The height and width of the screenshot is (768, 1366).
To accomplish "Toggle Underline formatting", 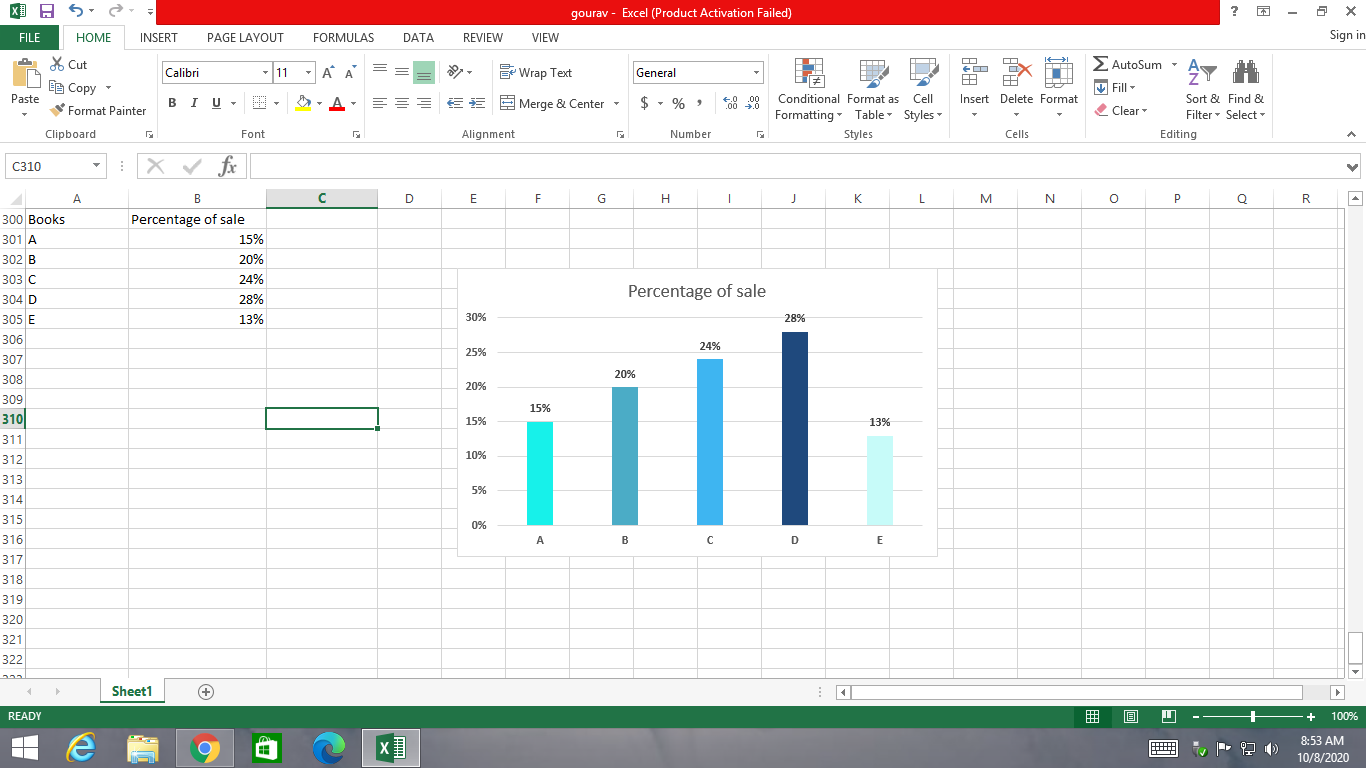I will pyautogui.click(x=216, y=103).
